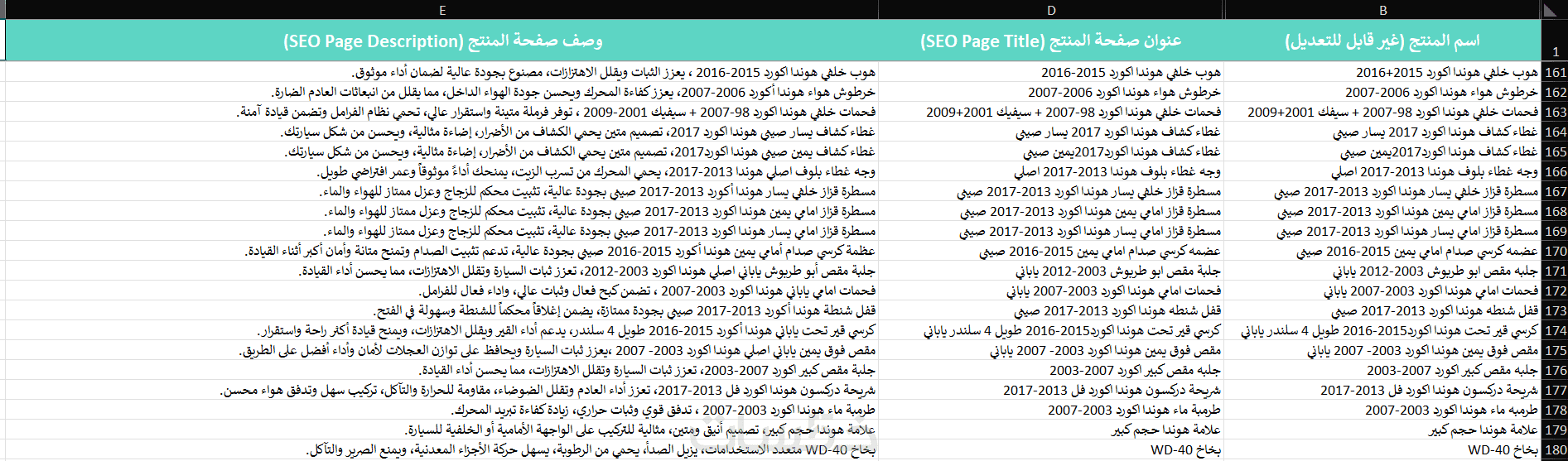Viewport: 1568px width, 461px height.
Task: Select description cell in row 173 starting 'قفل شنطة هوندا'
Action: click(x=442, y=310)
